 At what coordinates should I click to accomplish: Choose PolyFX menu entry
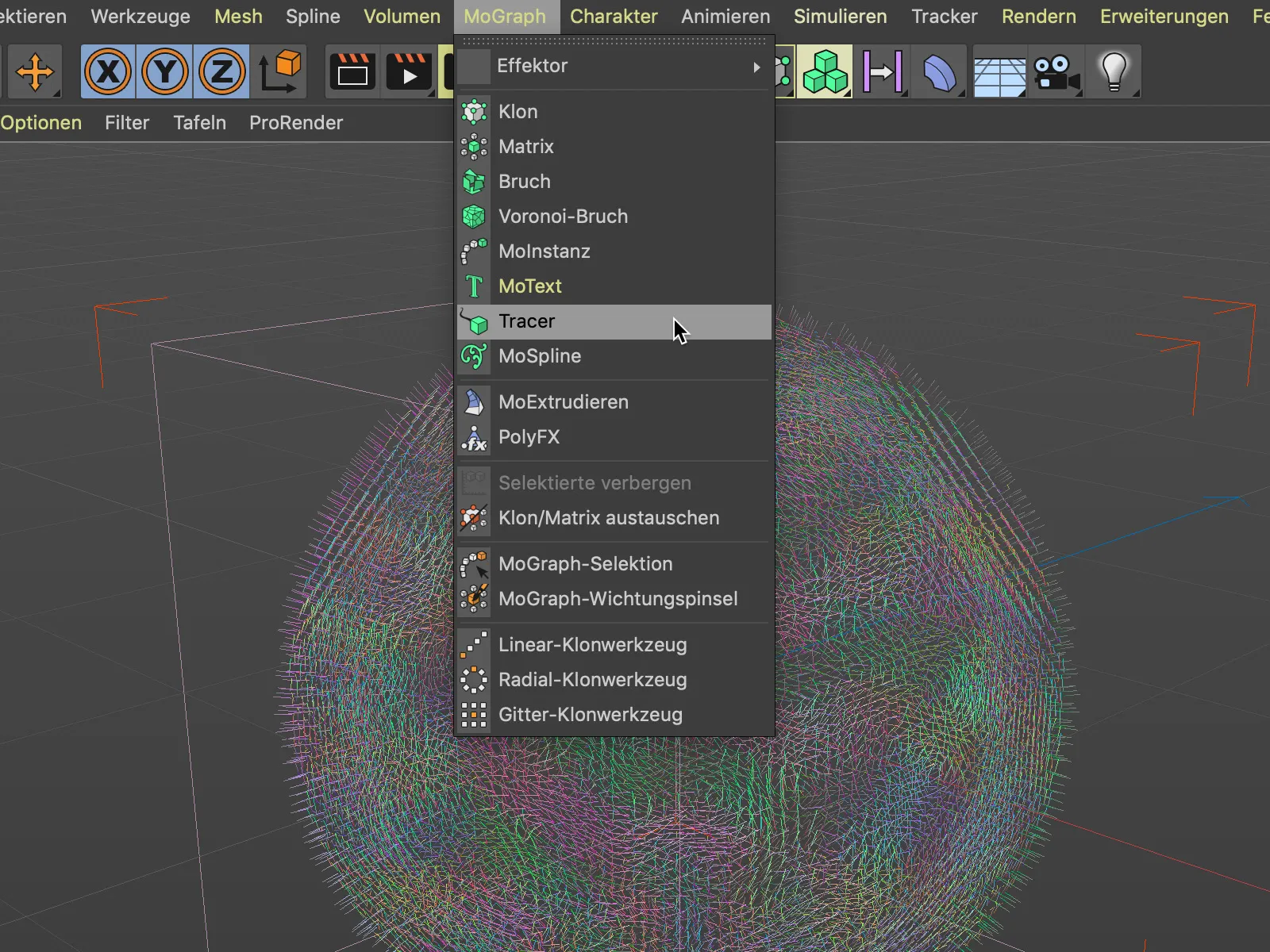pos(614,437)
